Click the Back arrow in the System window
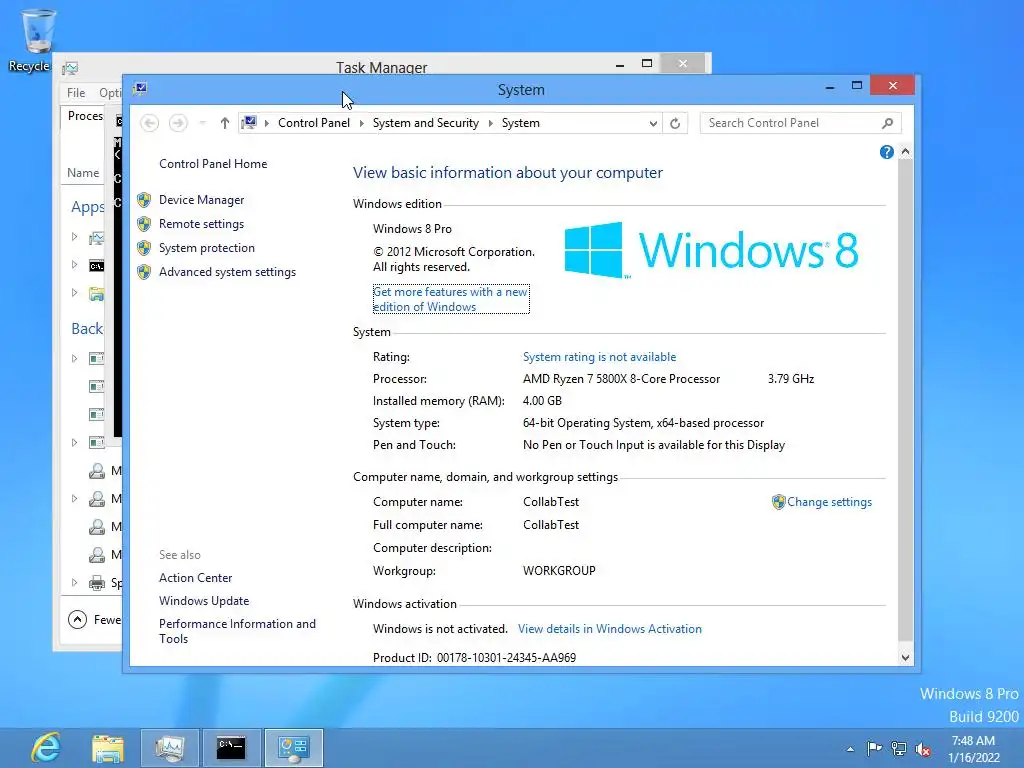The width and height of the screenshot is (1024, 768). [x=150, y=123]
